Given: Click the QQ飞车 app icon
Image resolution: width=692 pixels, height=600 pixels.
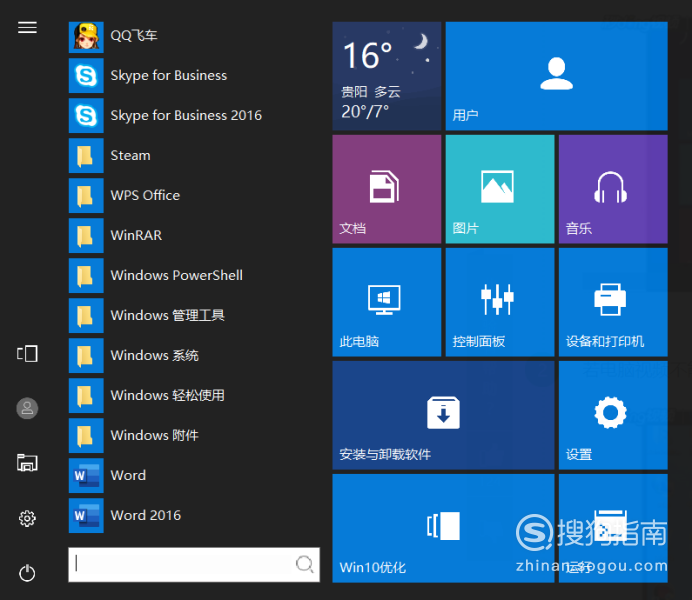Looking at the screenshot, I should (x=86, y=37).
